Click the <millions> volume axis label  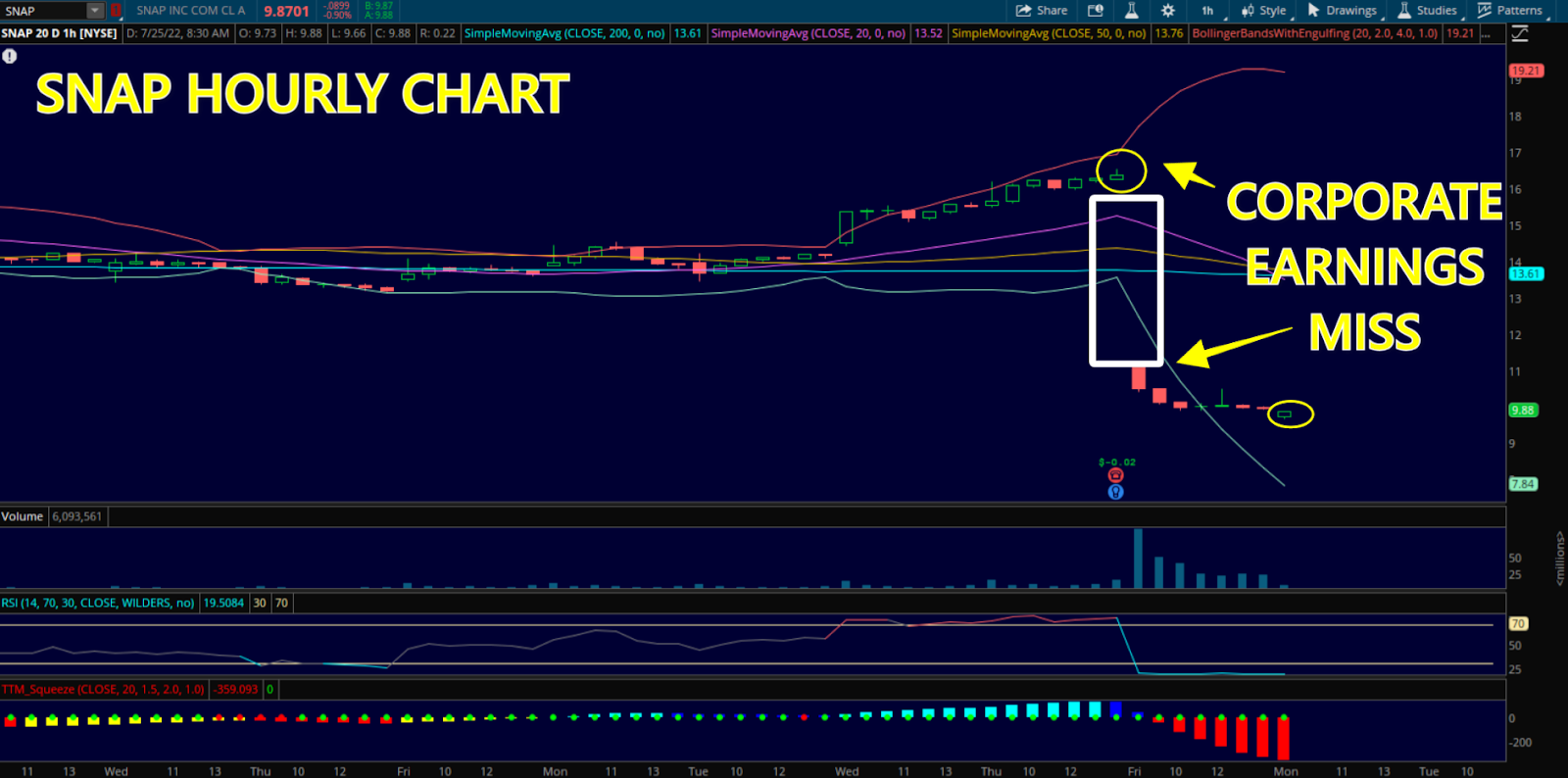coord(1559,559)
